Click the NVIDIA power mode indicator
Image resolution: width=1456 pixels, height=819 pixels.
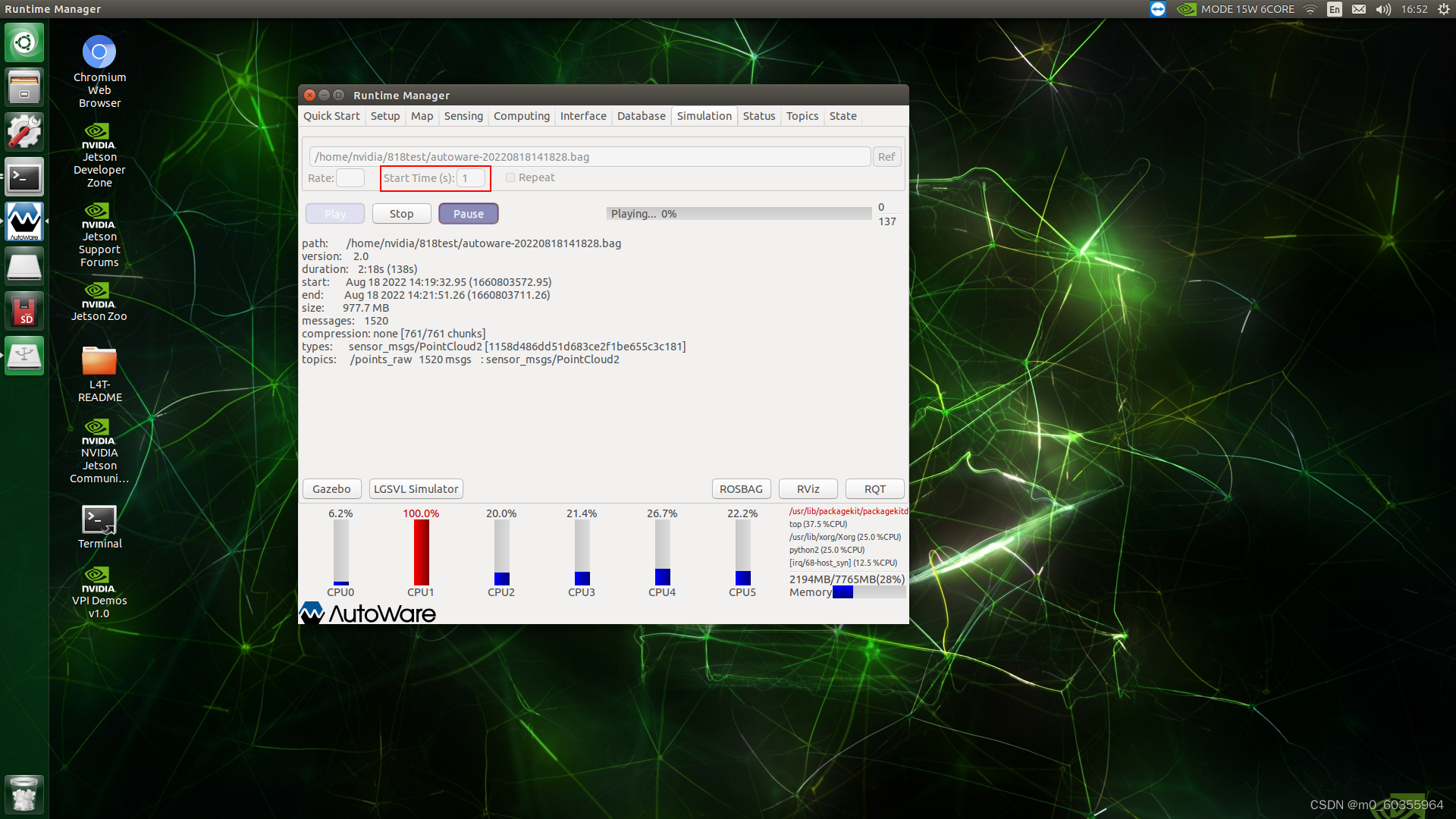pos(1235,9)
